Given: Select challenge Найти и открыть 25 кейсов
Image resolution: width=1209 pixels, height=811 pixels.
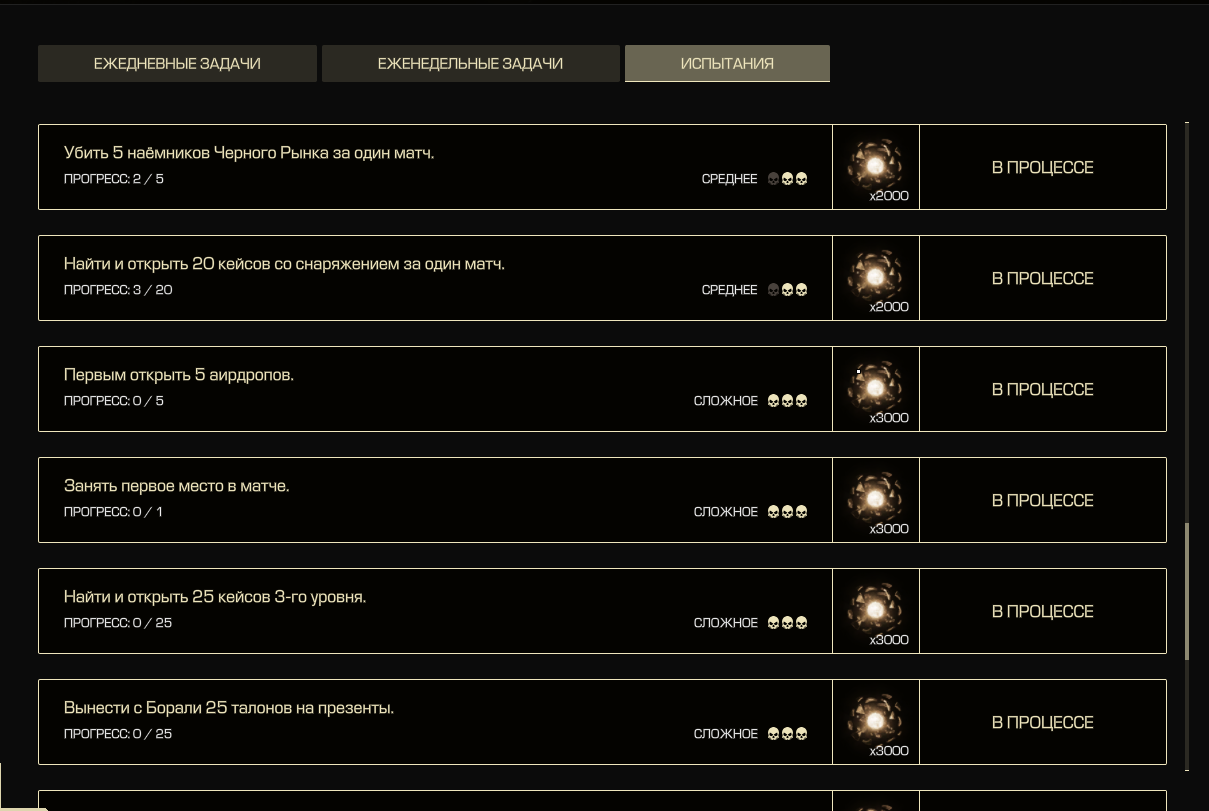Looking at the screenshot, I should (x=435, y=611).
